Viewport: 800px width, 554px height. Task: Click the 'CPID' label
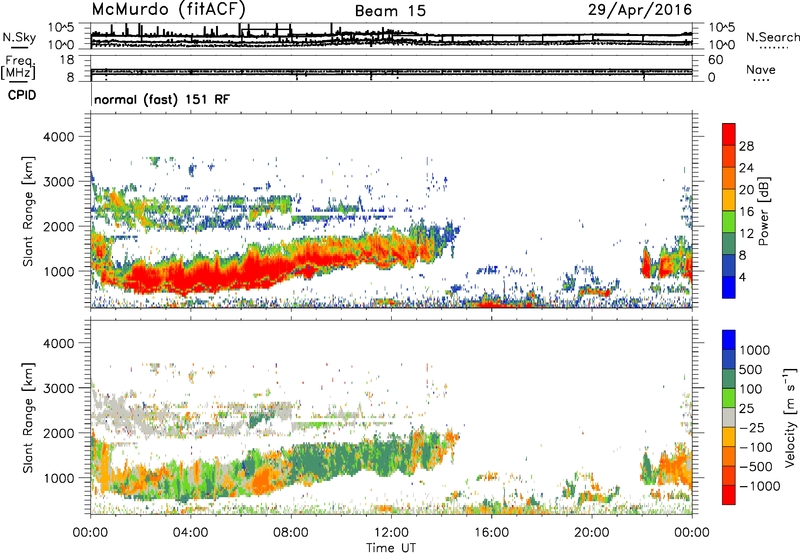click(x=22, y=95)
